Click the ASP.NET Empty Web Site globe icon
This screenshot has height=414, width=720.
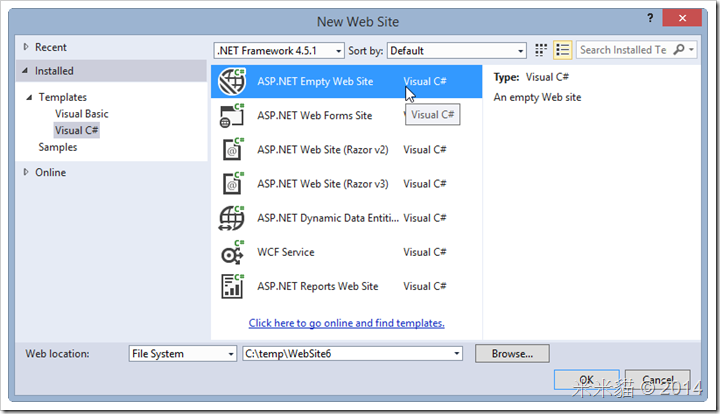click(x=232, y=82)
